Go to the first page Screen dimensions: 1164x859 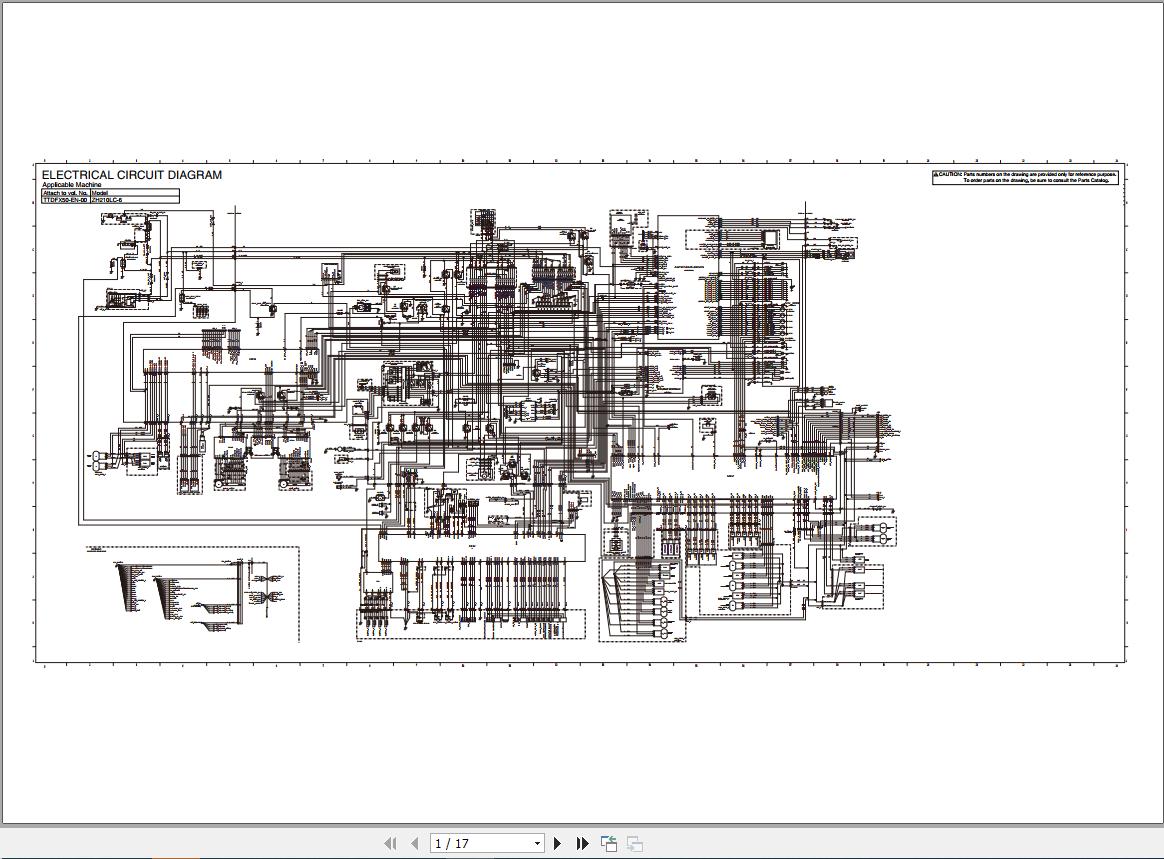tap(390, 843)
